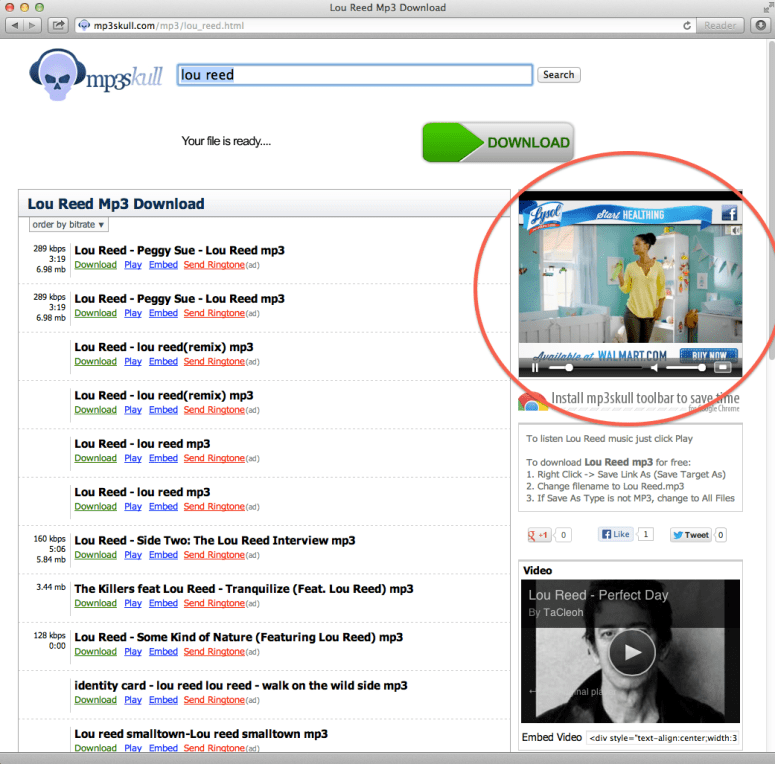Viewport: 775px width, 764px height.
Task: Go back using Safari's back arrow
Action: [x=14, y=24]
